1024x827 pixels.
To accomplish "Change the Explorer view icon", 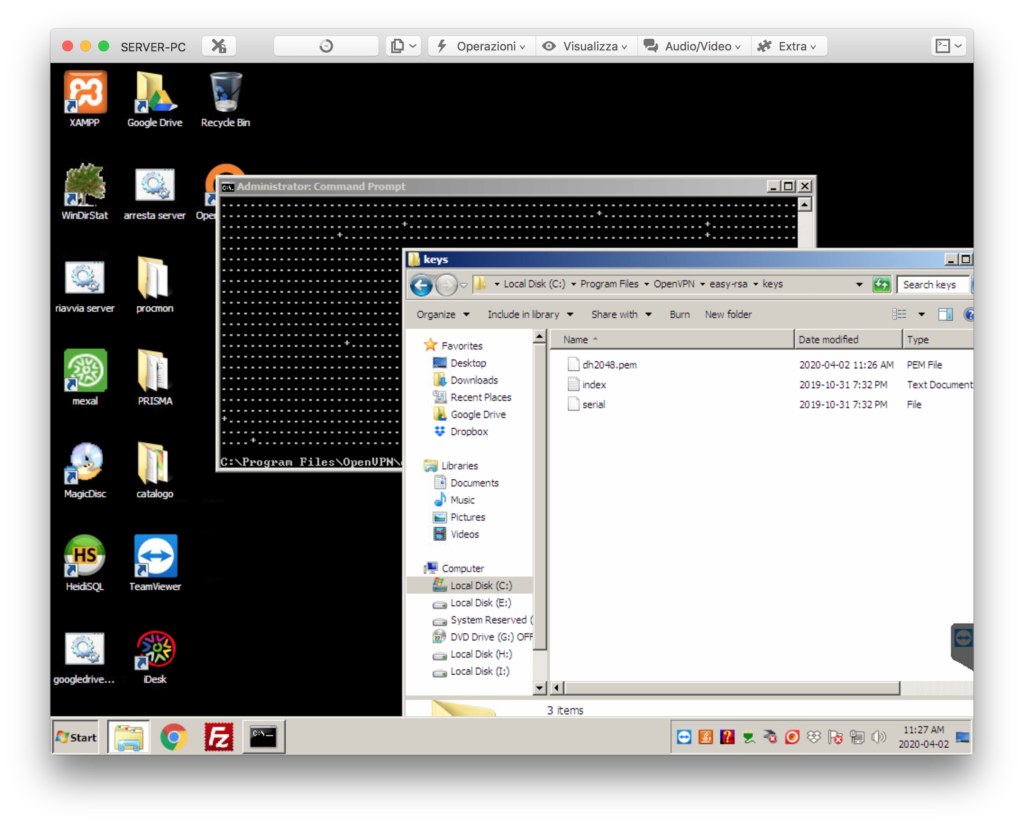I will (900, 315).
